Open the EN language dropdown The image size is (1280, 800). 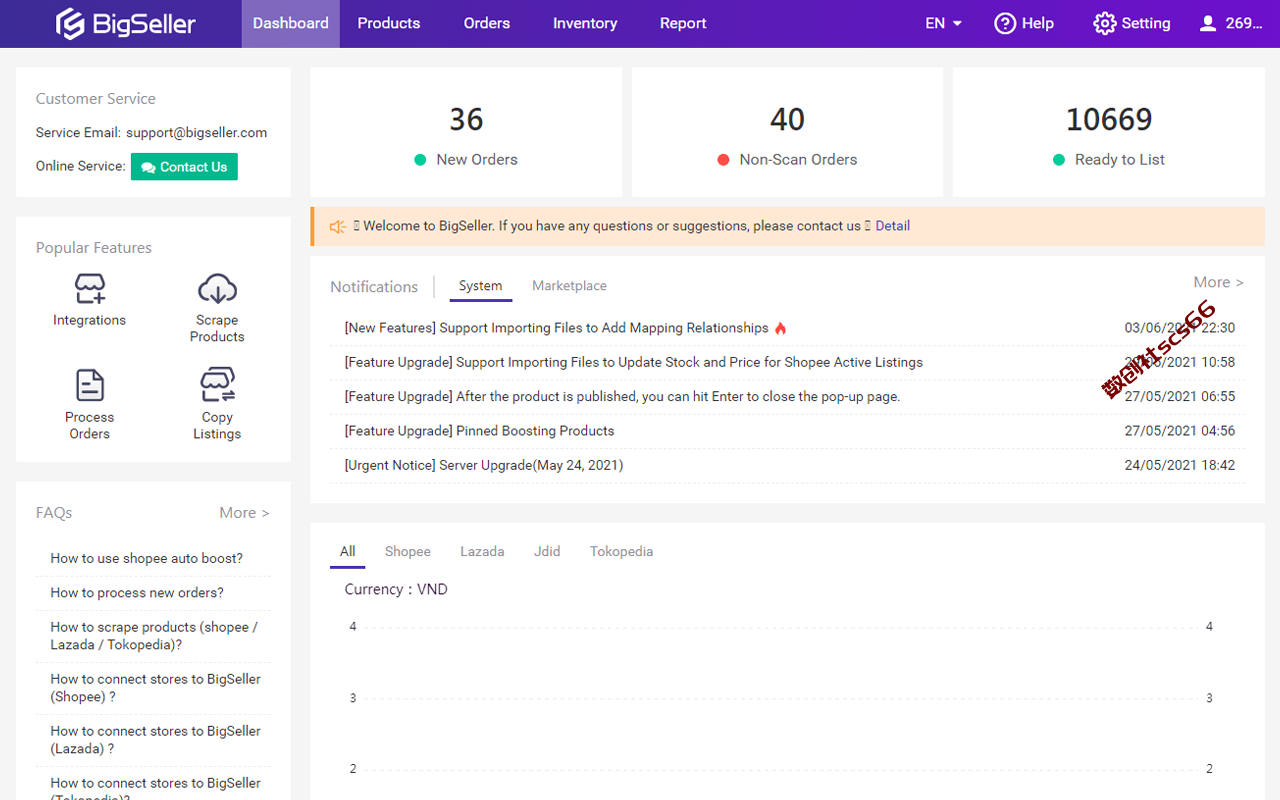pyautogui.click(x=943, y=23)
